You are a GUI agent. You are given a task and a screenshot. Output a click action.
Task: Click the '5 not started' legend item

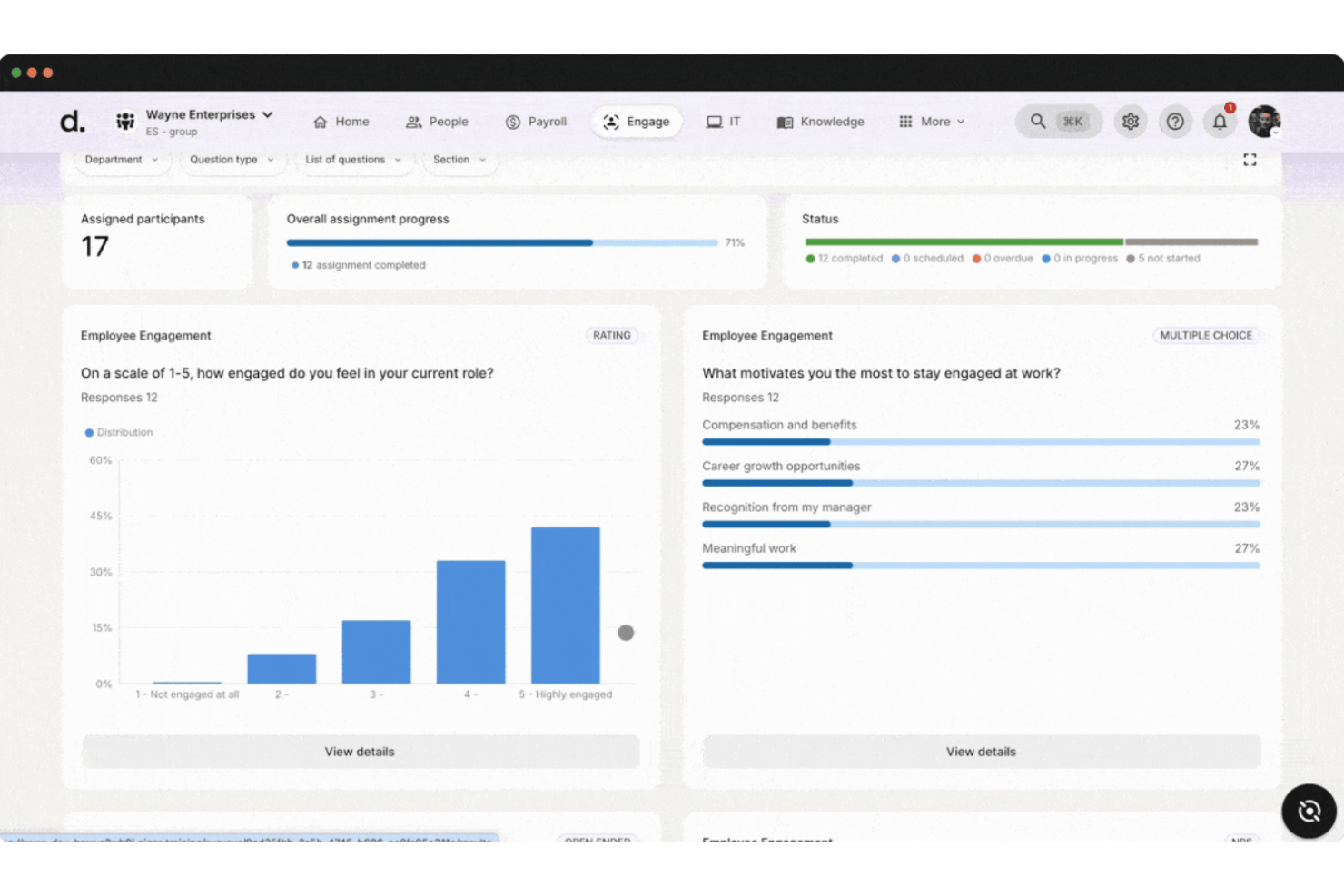pos(1163,259)
